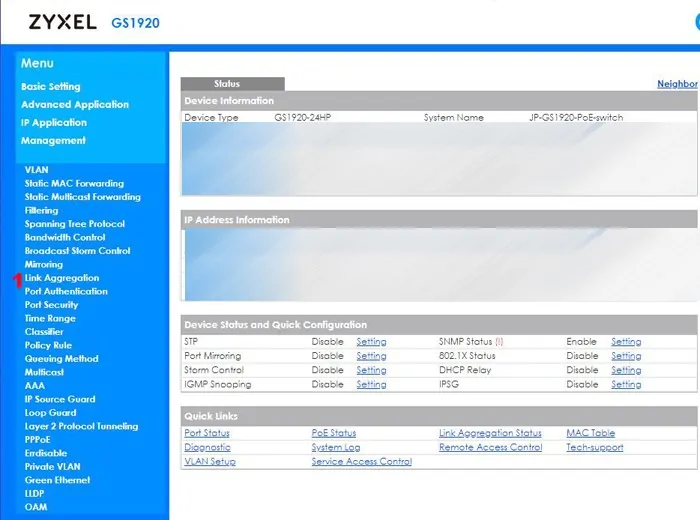Open the Management menu
This screenshot has height=520, width=700.
[x=53, y=141]
